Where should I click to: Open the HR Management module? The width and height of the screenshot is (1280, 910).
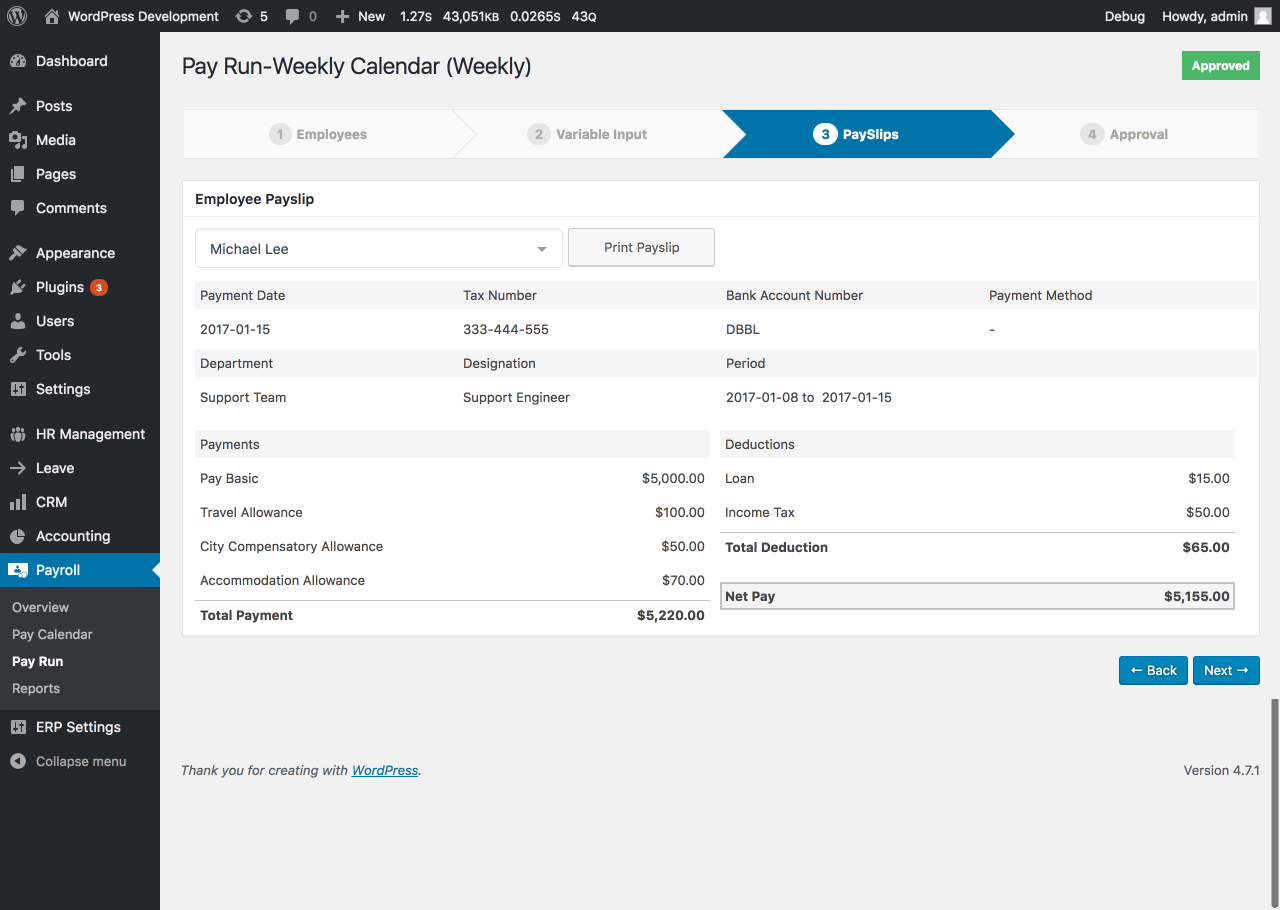pos(90,433)
